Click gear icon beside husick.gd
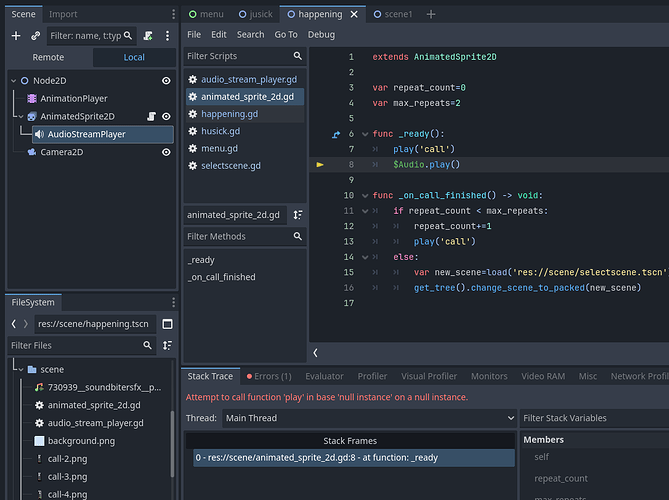Screen dimensions: 669x500 [193, 131]
